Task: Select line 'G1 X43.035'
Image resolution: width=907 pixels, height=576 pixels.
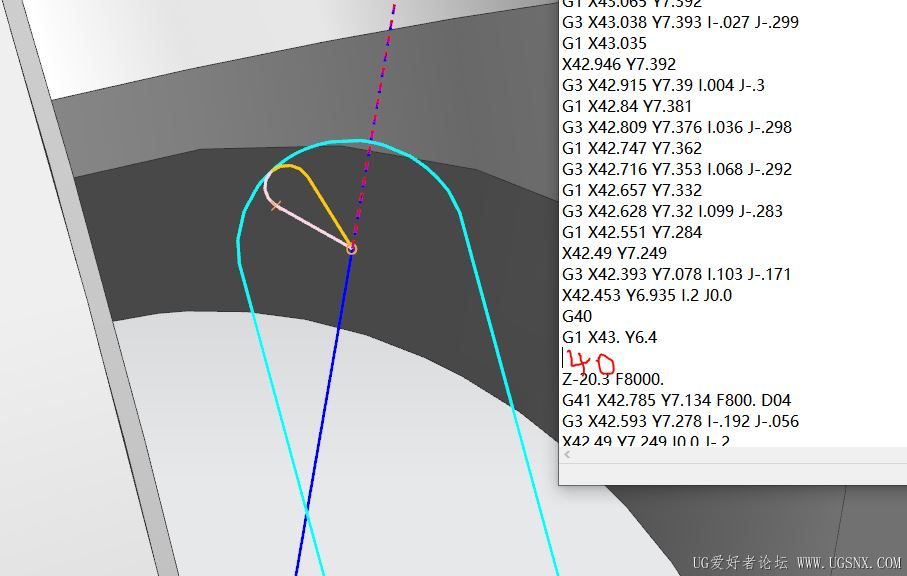Action: [x=604, y=43]
